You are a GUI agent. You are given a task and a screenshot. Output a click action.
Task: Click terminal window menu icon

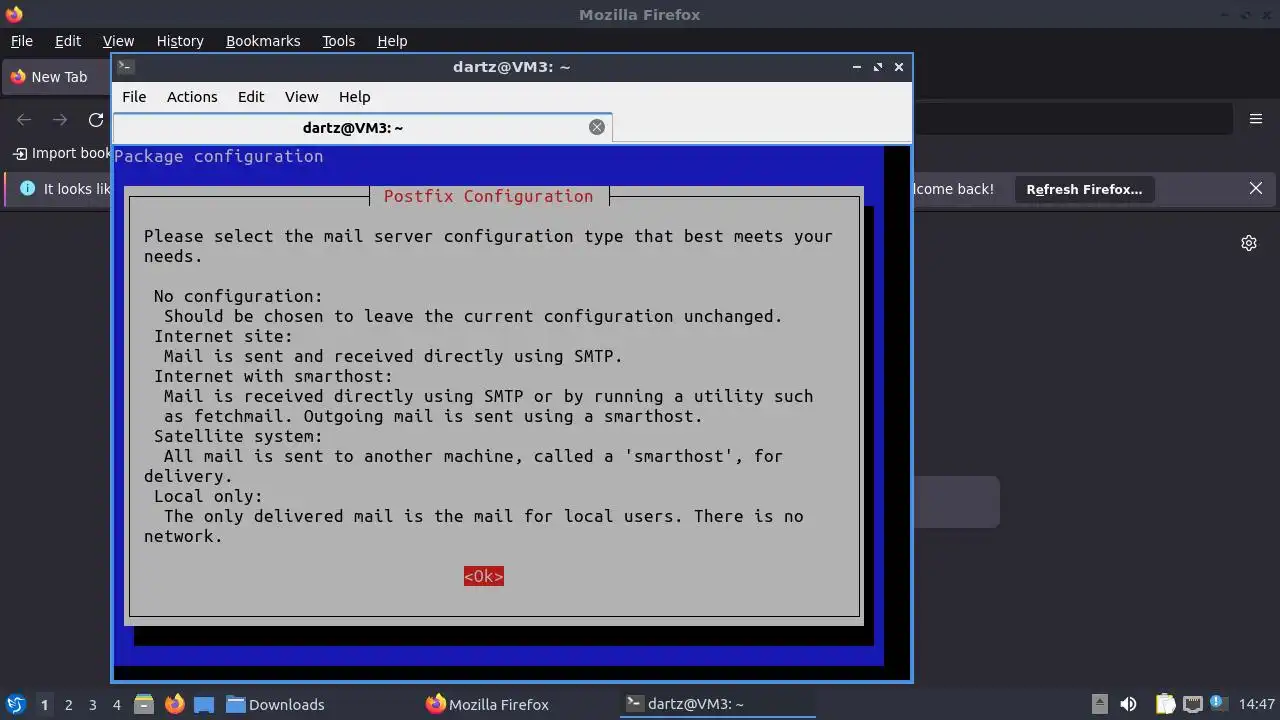(x=126, y=67)
